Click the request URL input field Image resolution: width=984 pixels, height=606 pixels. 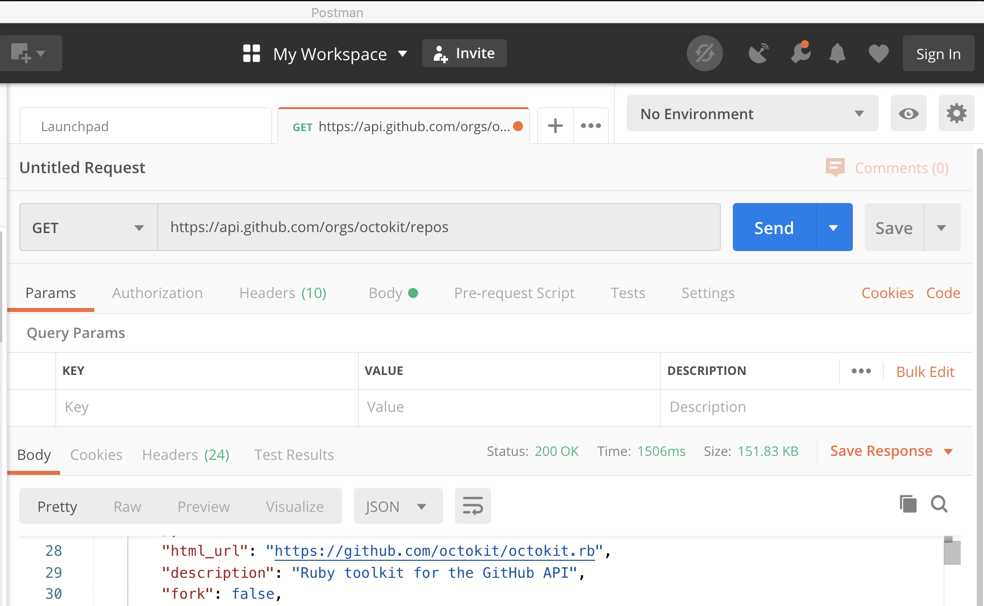438,228
